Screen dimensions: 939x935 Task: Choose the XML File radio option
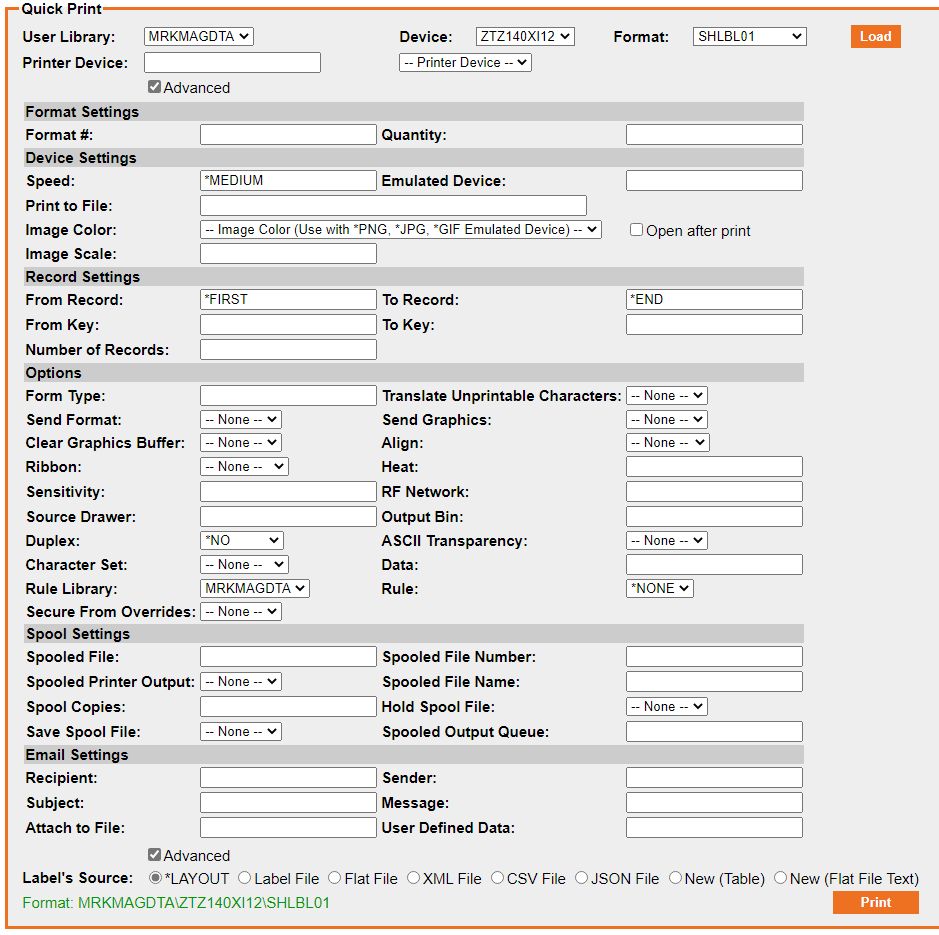point(413,877)
